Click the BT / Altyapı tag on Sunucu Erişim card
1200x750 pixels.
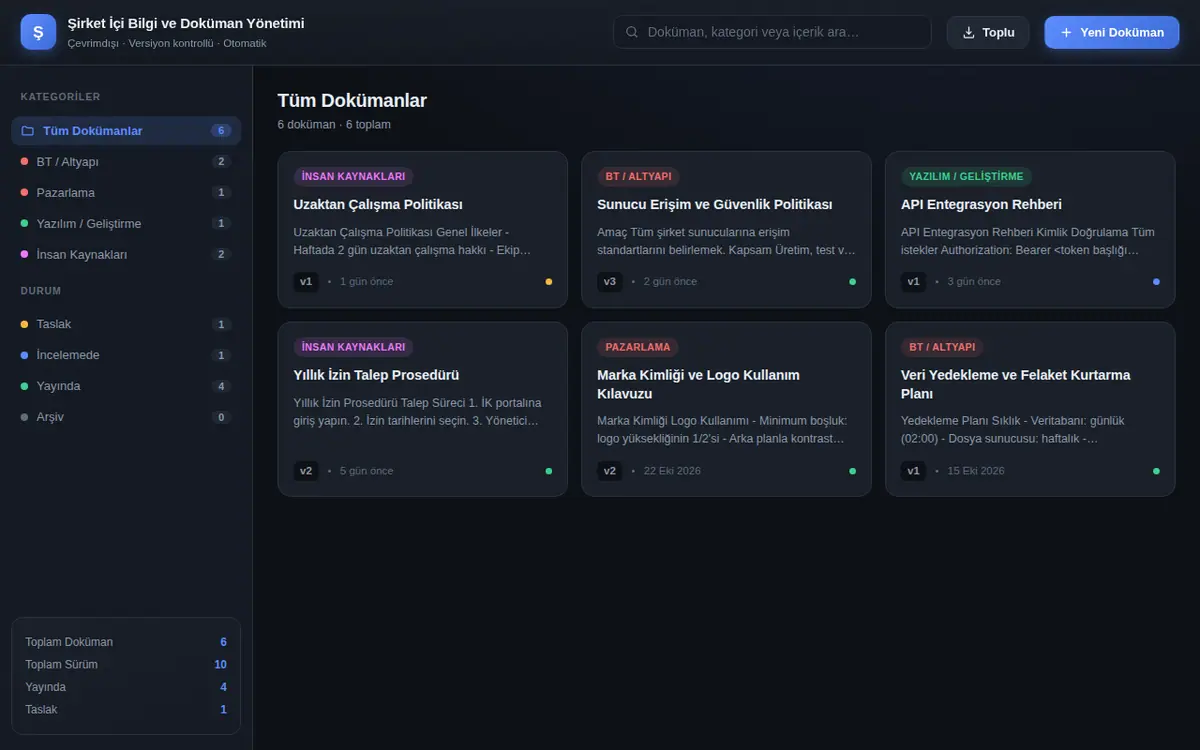[638, 177]
